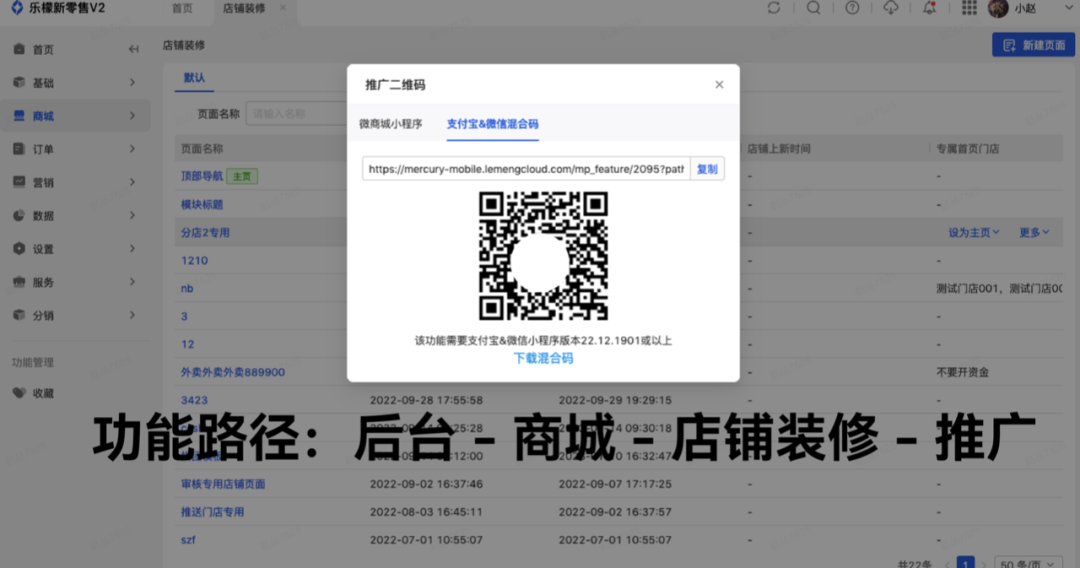Click the 下载混合码 link
The width and height of the screenshot is (1080, 568).
click(x=543, y=358)
